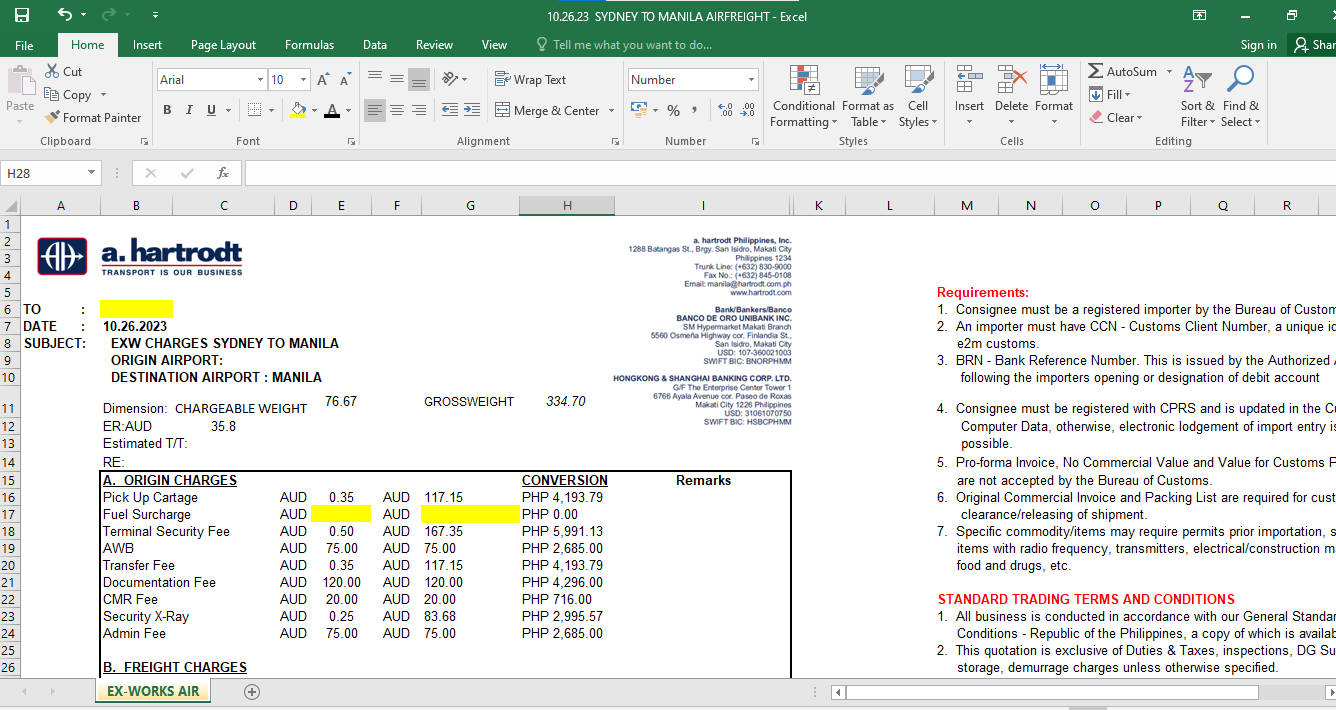Middle align cell contents

coord(397,79)
